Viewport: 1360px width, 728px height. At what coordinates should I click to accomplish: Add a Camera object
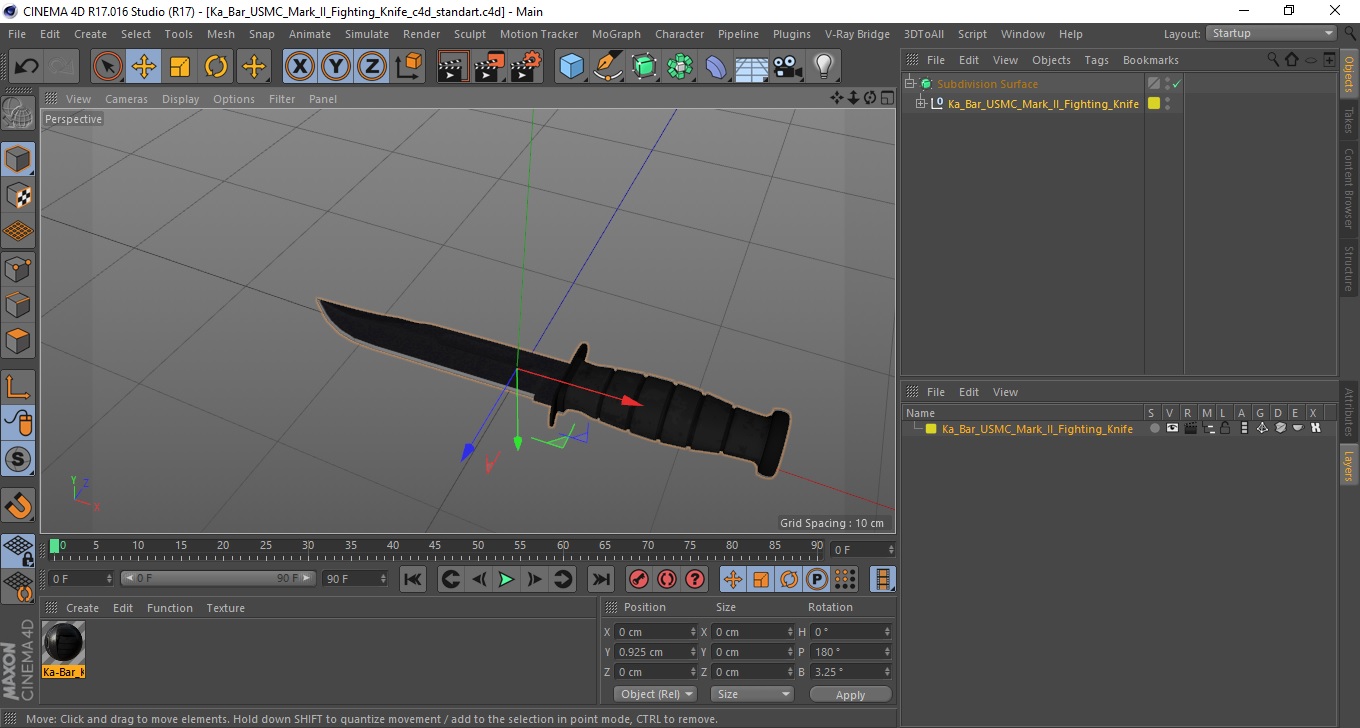[787, 67]
